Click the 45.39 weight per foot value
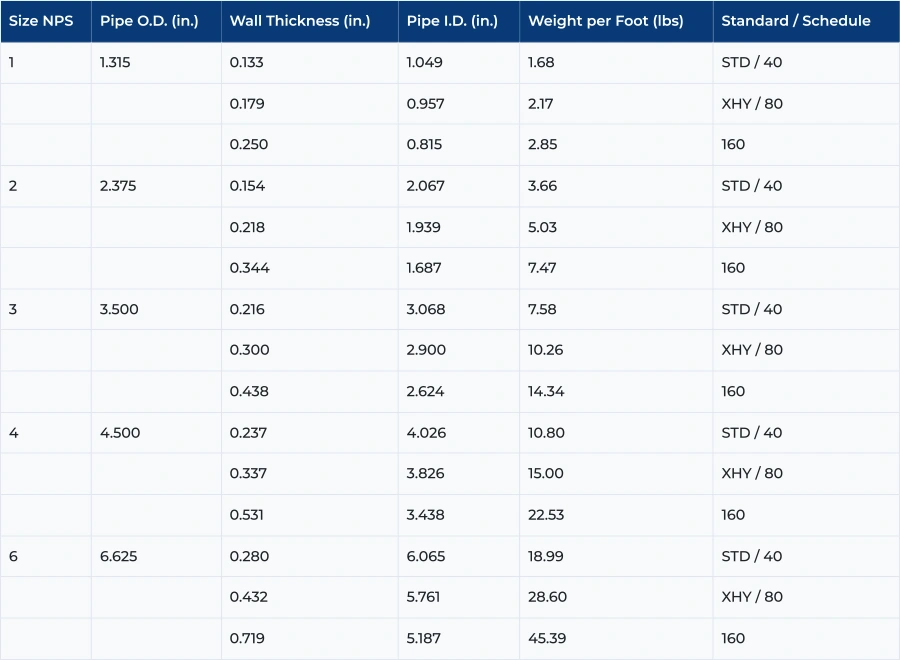Viewport: 900px width, 660px height. (545, 638)
